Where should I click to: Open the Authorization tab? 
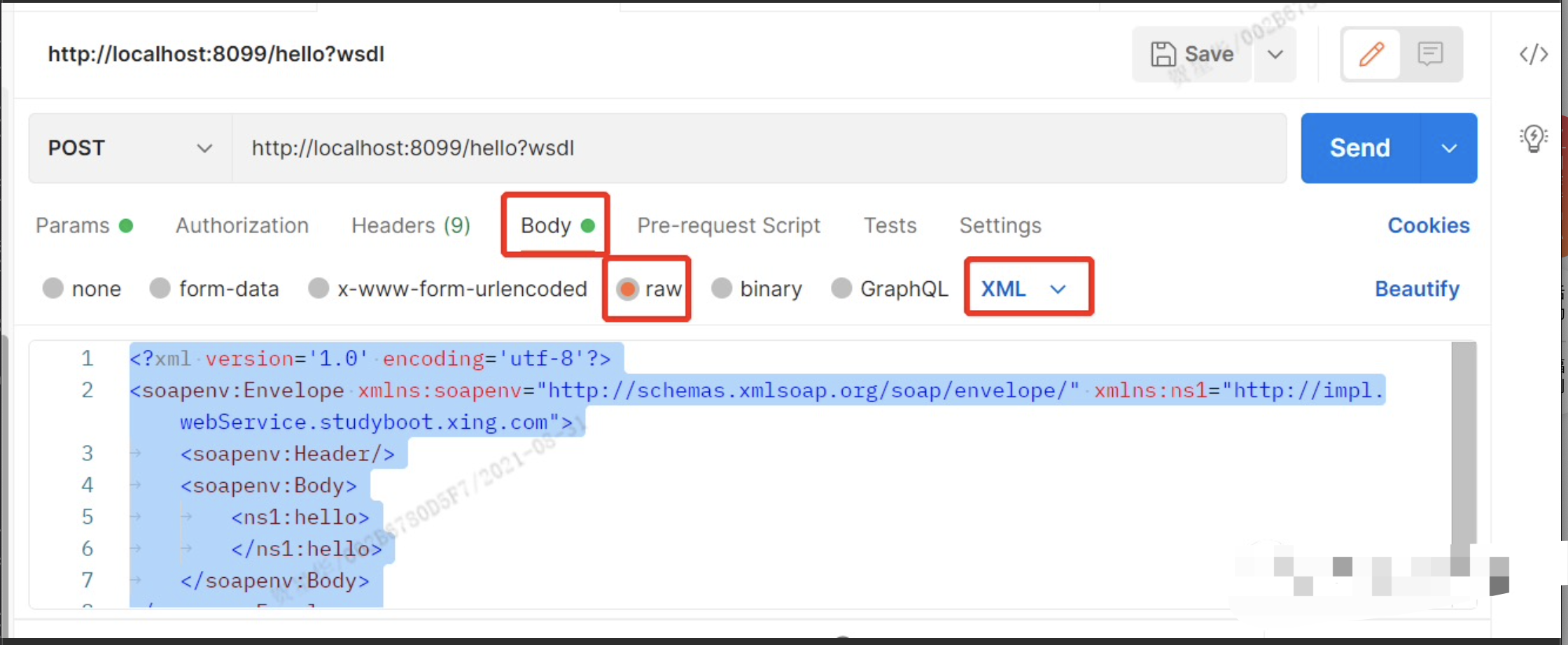(241, 225)
